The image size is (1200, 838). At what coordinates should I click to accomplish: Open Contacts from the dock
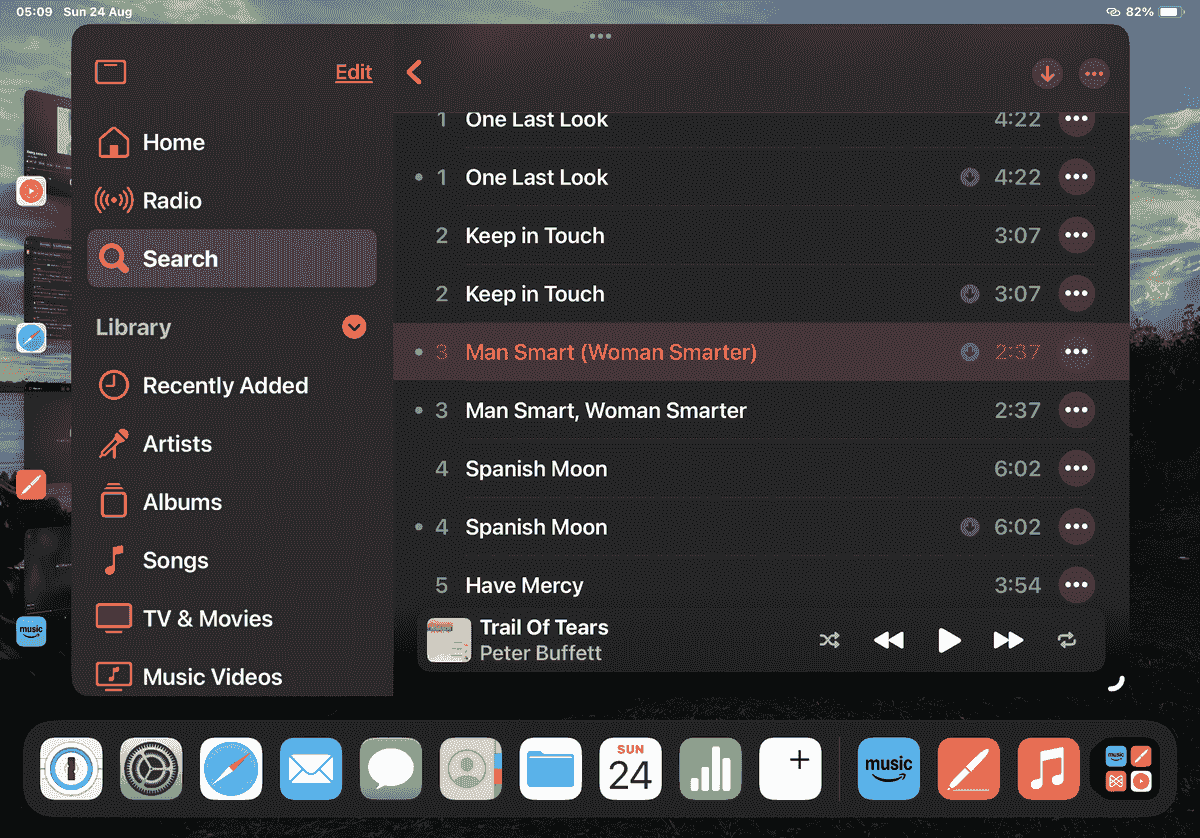471,769
